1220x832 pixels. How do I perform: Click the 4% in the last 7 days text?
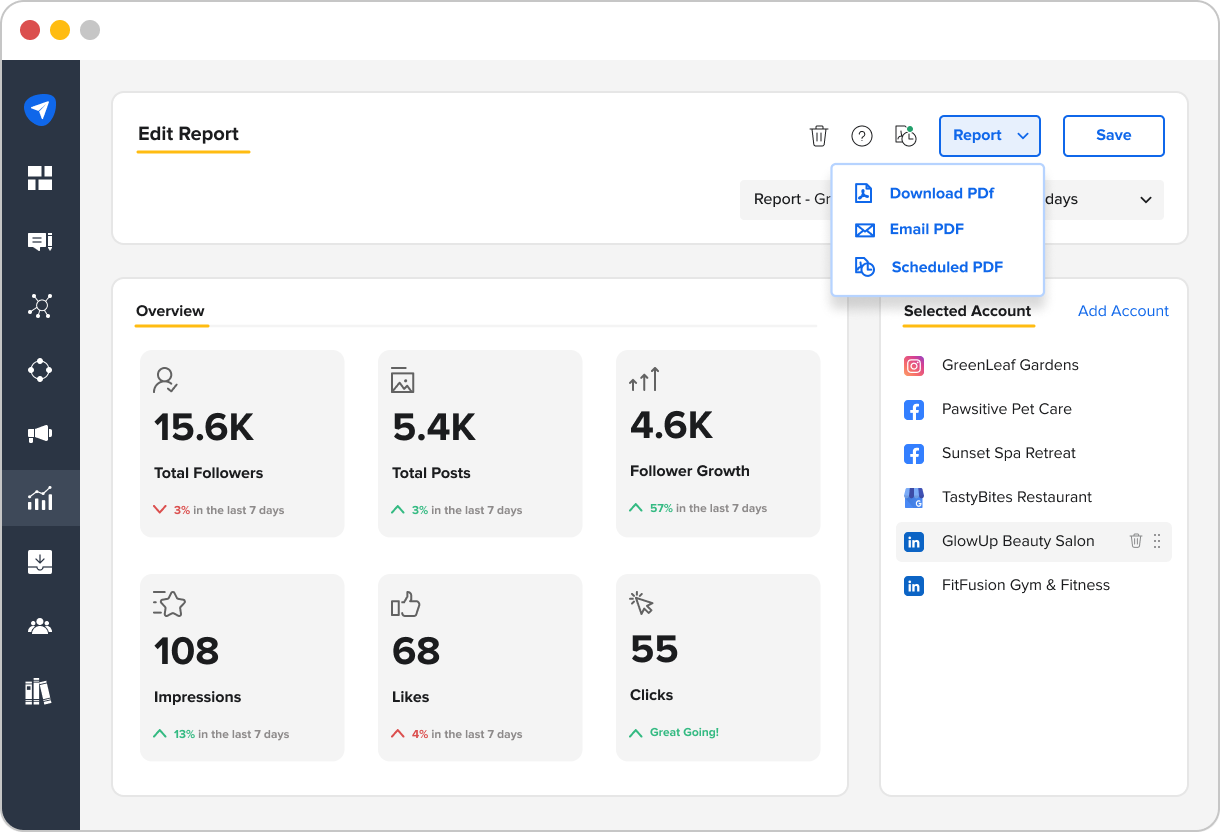pos(467,734)
